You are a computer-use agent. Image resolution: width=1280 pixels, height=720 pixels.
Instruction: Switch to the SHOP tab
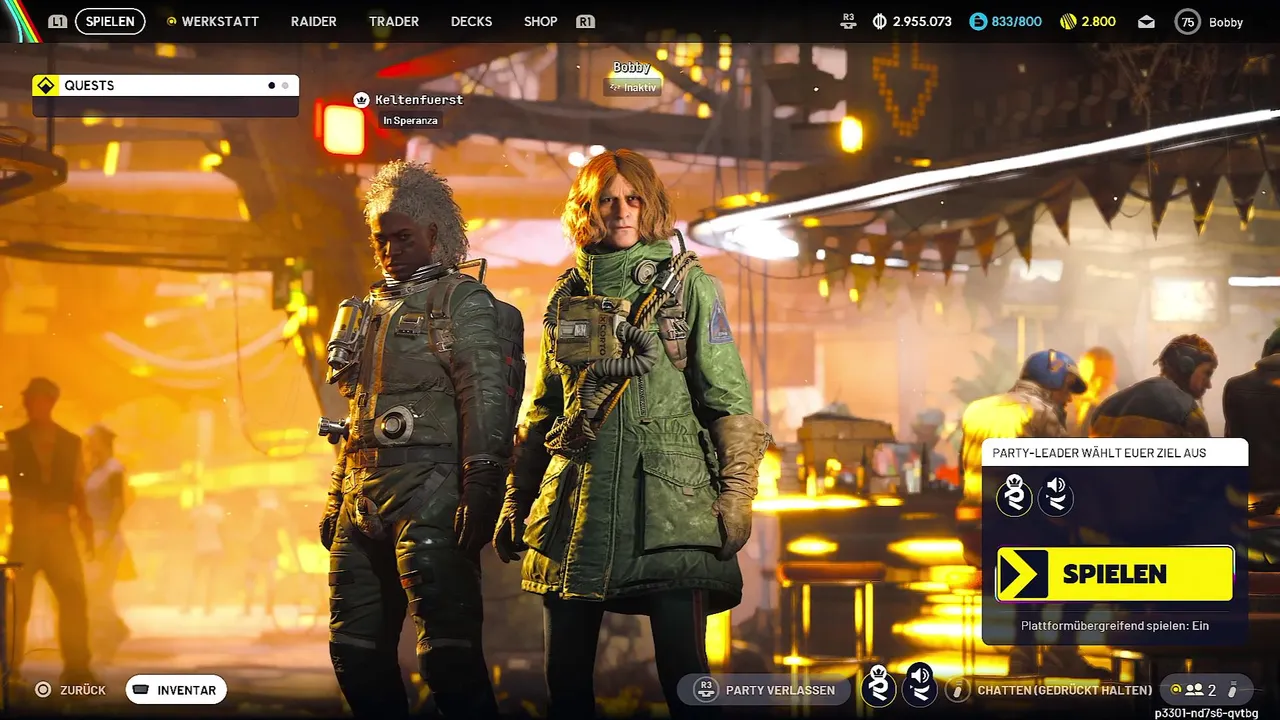tap(541, 21)
